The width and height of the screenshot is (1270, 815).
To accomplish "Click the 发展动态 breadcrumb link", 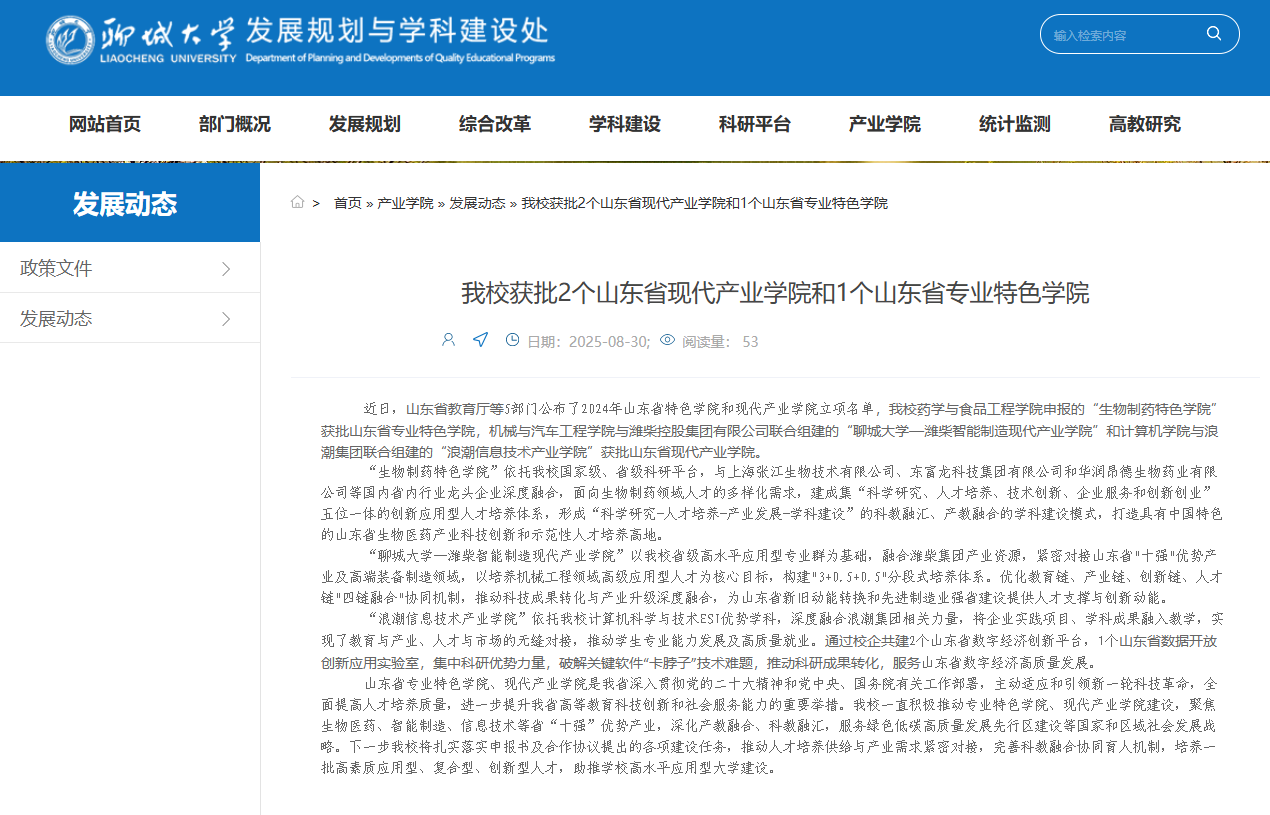I will 477,203.
